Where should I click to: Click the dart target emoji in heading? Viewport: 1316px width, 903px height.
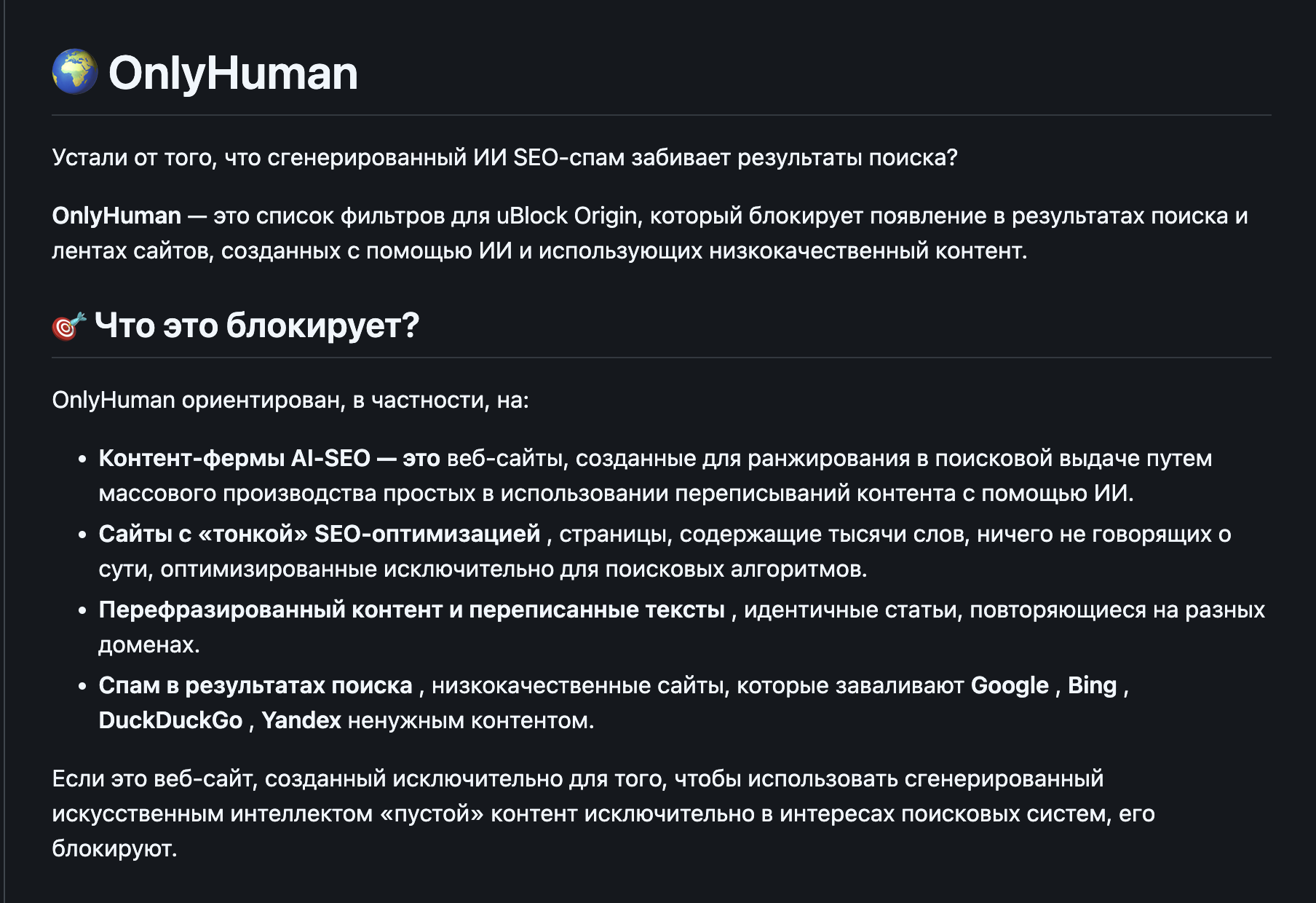pyautogui.click(x=69, y=326)
